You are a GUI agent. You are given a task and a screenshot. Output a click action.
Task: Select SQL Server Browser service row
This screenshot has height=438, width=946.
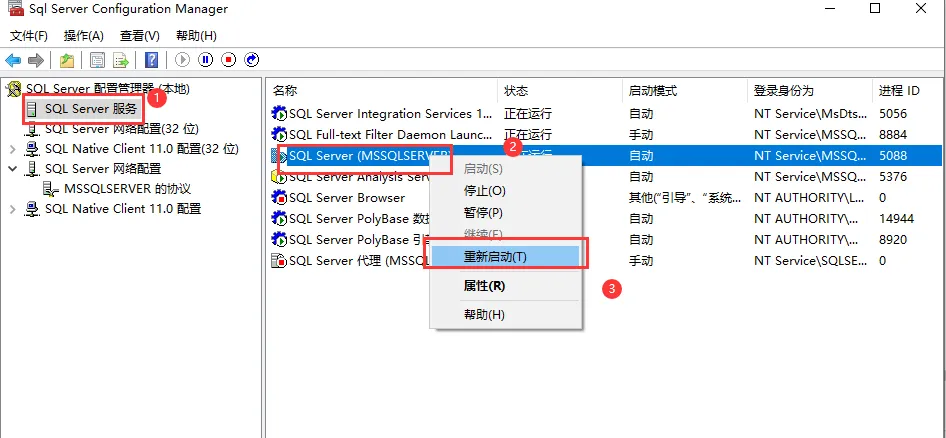pos(346,198)
